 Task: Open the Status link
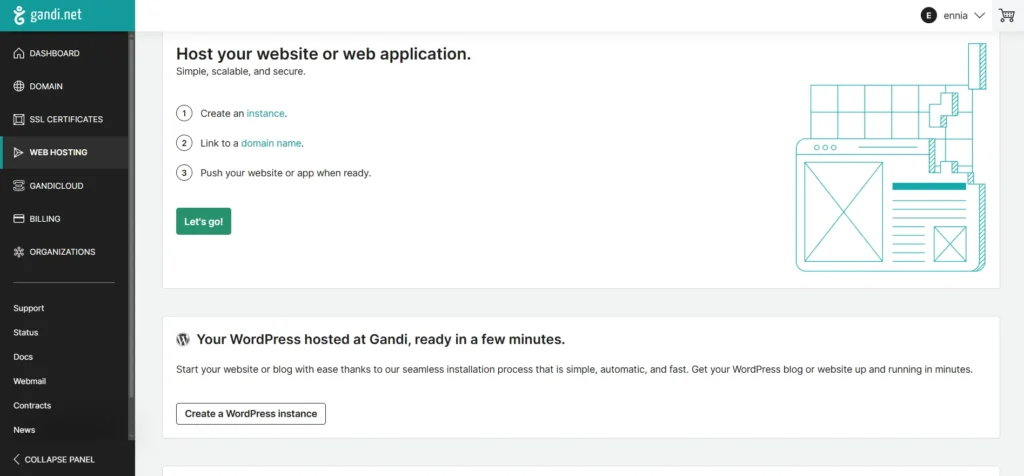(x=25, y=332)
